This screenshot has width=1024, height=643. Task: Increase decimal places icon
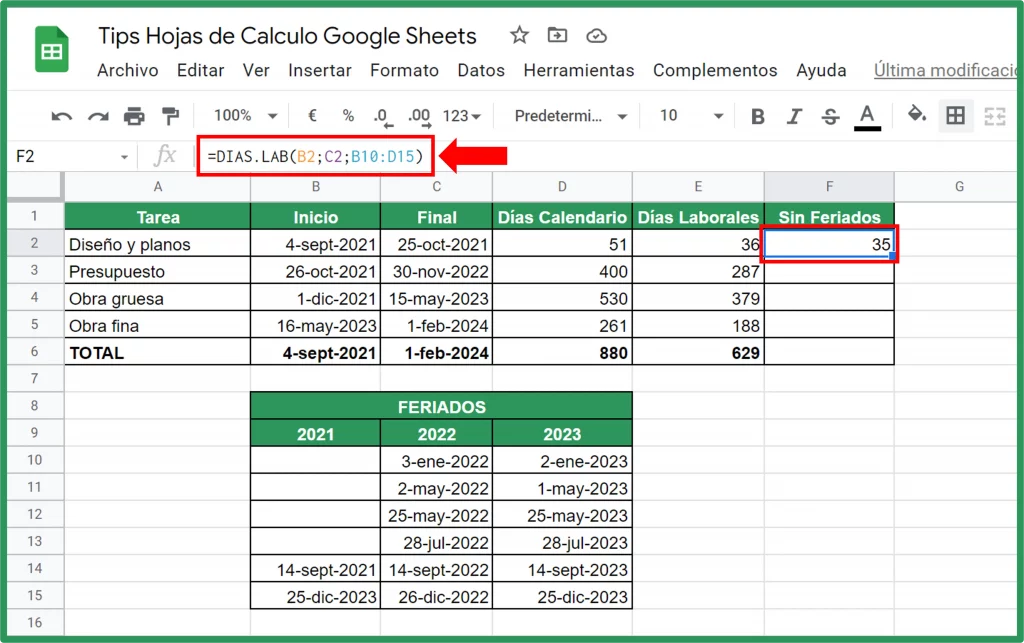(418, 116)
